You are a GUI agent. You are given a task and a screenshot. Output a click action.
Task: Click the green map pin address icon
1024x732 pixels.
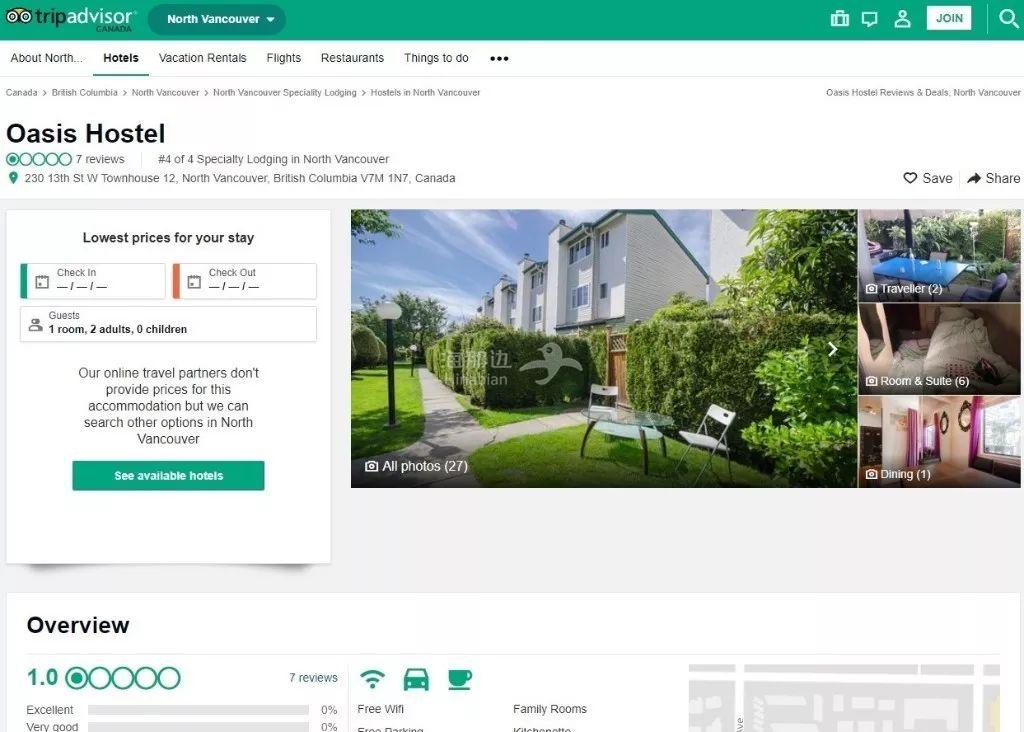[12, 178]
